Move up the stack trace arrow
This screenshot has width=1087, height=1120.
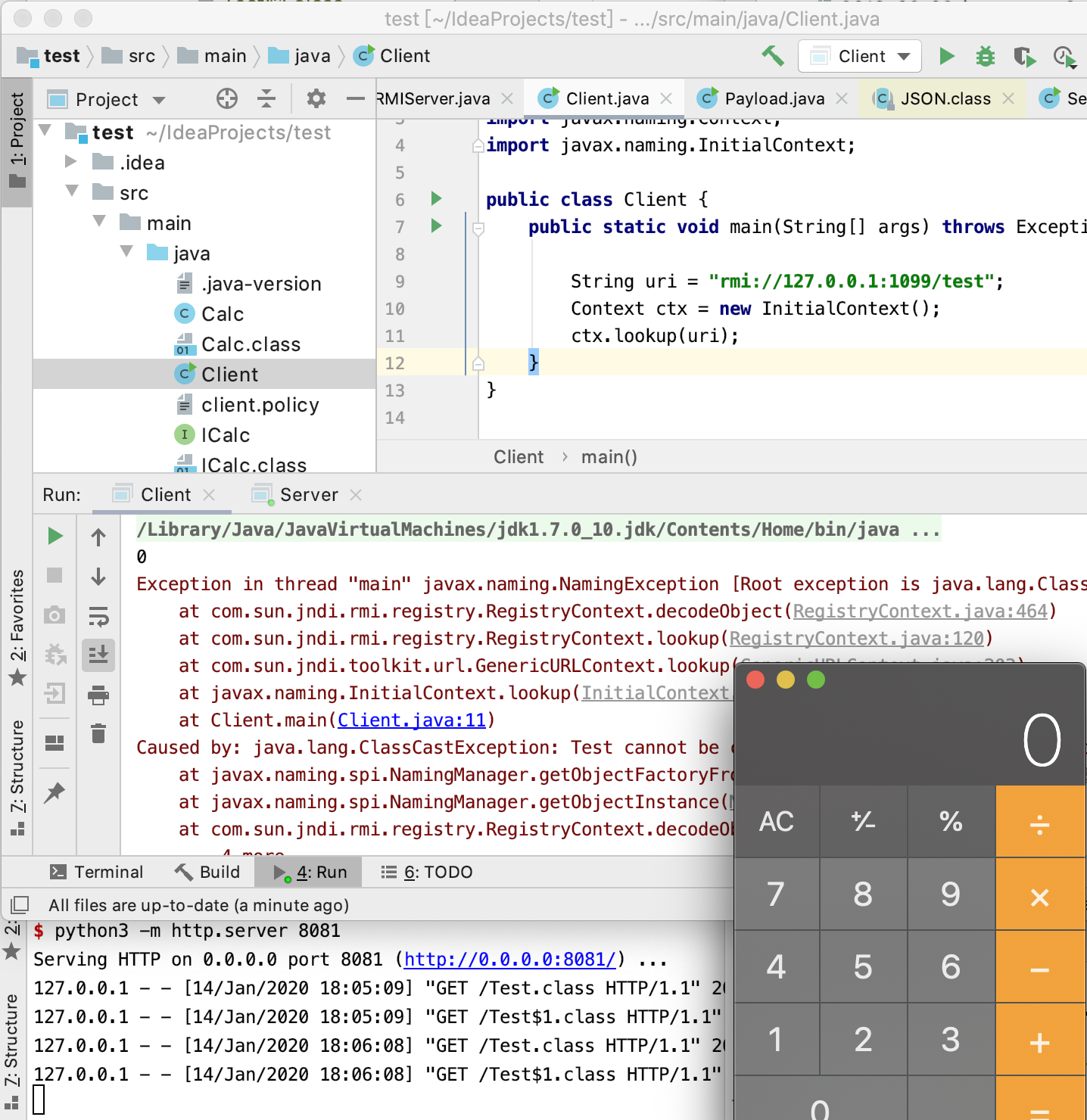pyautogui.click(x=98, y=537)
